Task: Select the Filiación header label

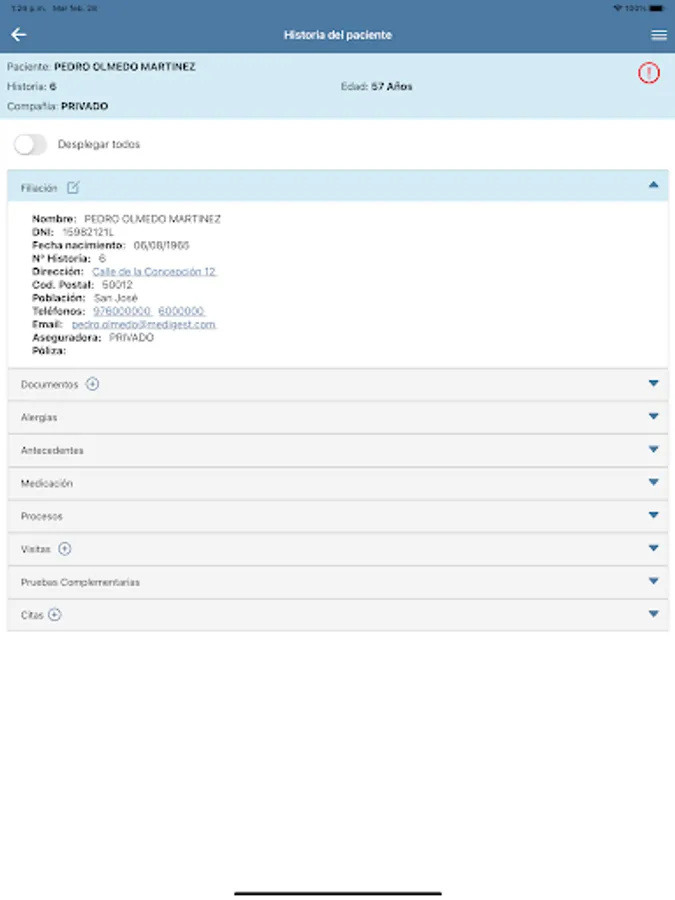Action: [x=39, y=188]
